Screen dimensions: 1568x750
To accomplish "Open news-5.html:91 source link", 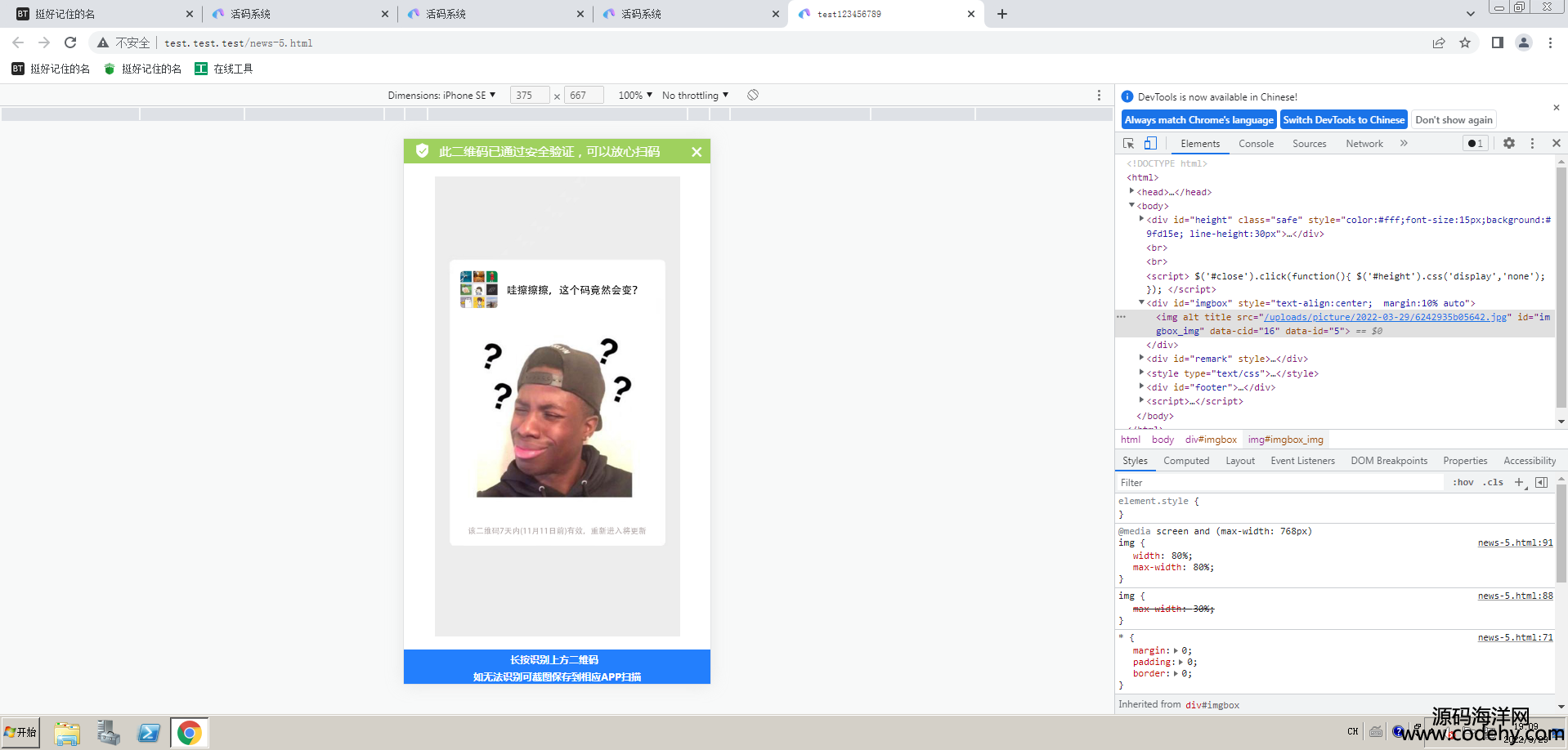I will point(1515,542).
